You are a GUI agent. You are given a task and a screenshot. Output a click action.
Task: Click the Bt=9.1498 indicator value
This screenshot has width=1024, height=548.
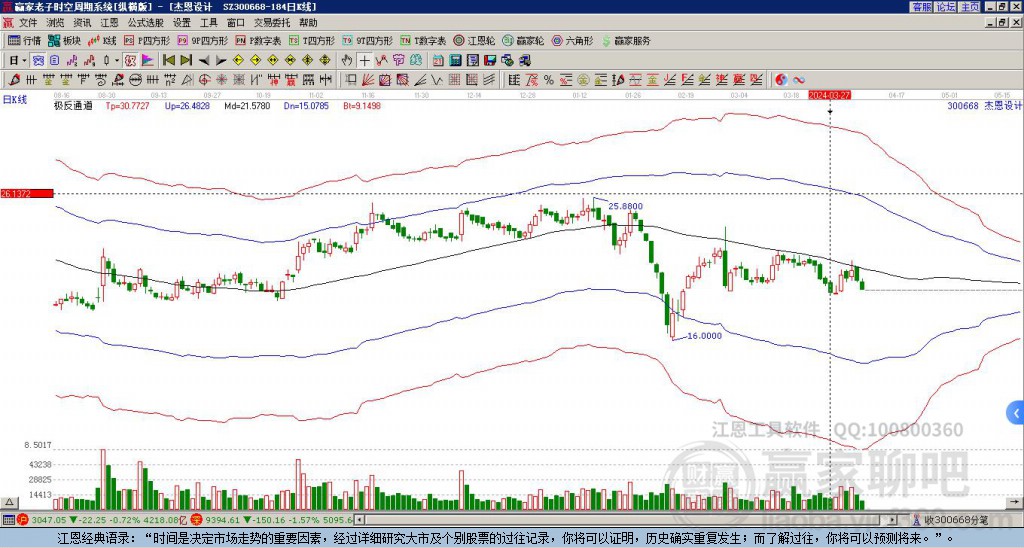(x=362, y=106)
